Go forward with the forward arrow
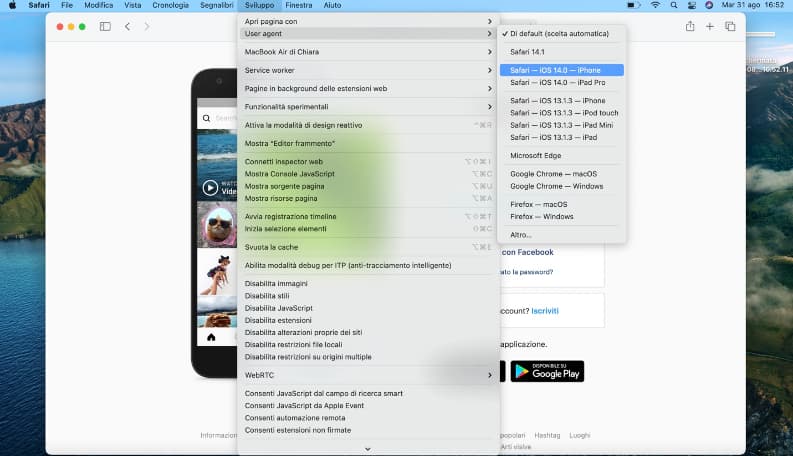The width and height of the screenshot is (793, 456). (147, 26)
